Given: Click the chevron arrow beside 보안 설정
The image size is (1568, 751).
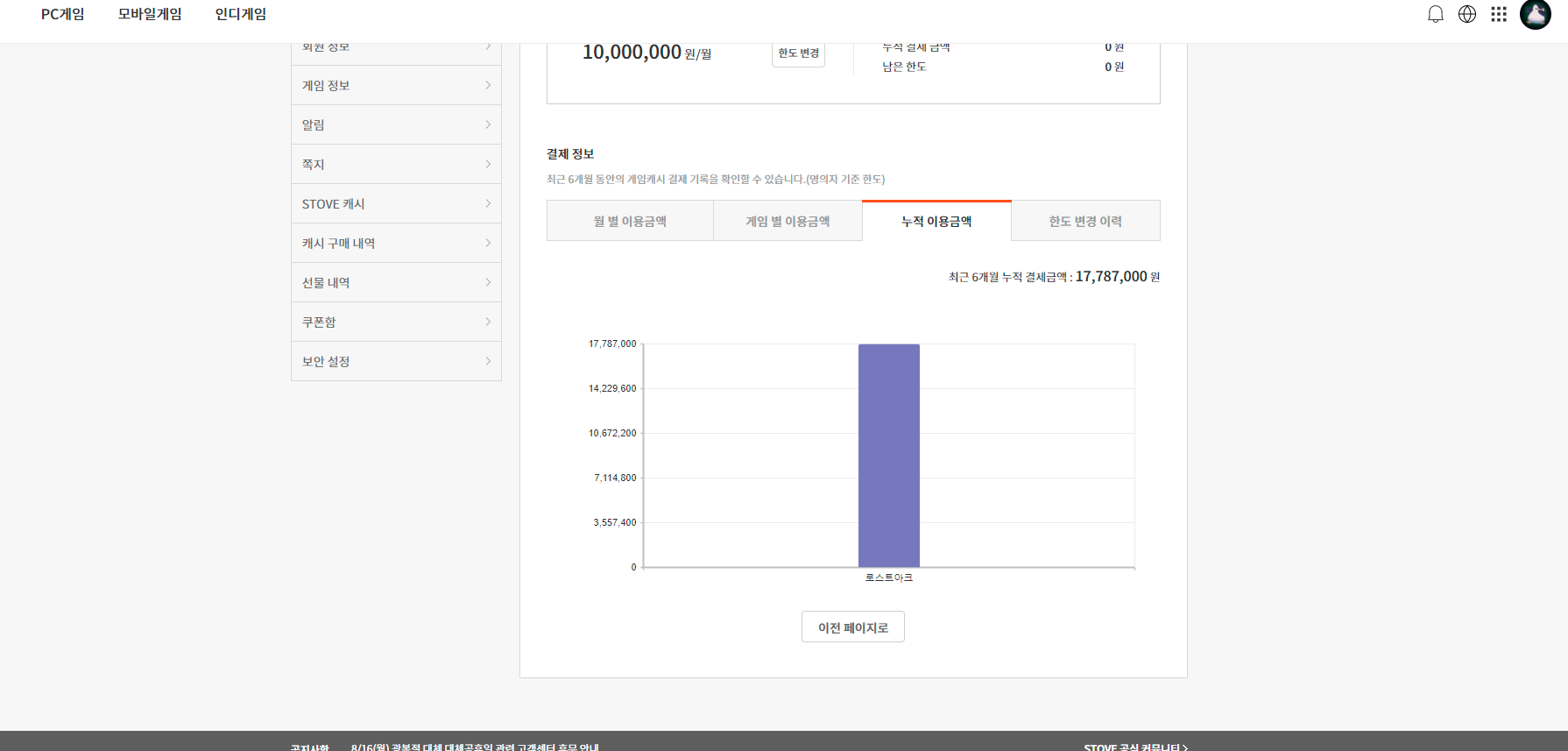Looking at the screenshot, I should click(x=488, y=361).
